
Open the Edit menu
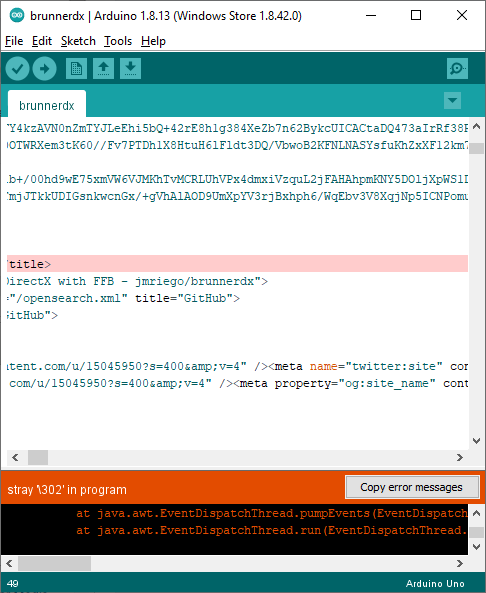(x=42, y=41)
